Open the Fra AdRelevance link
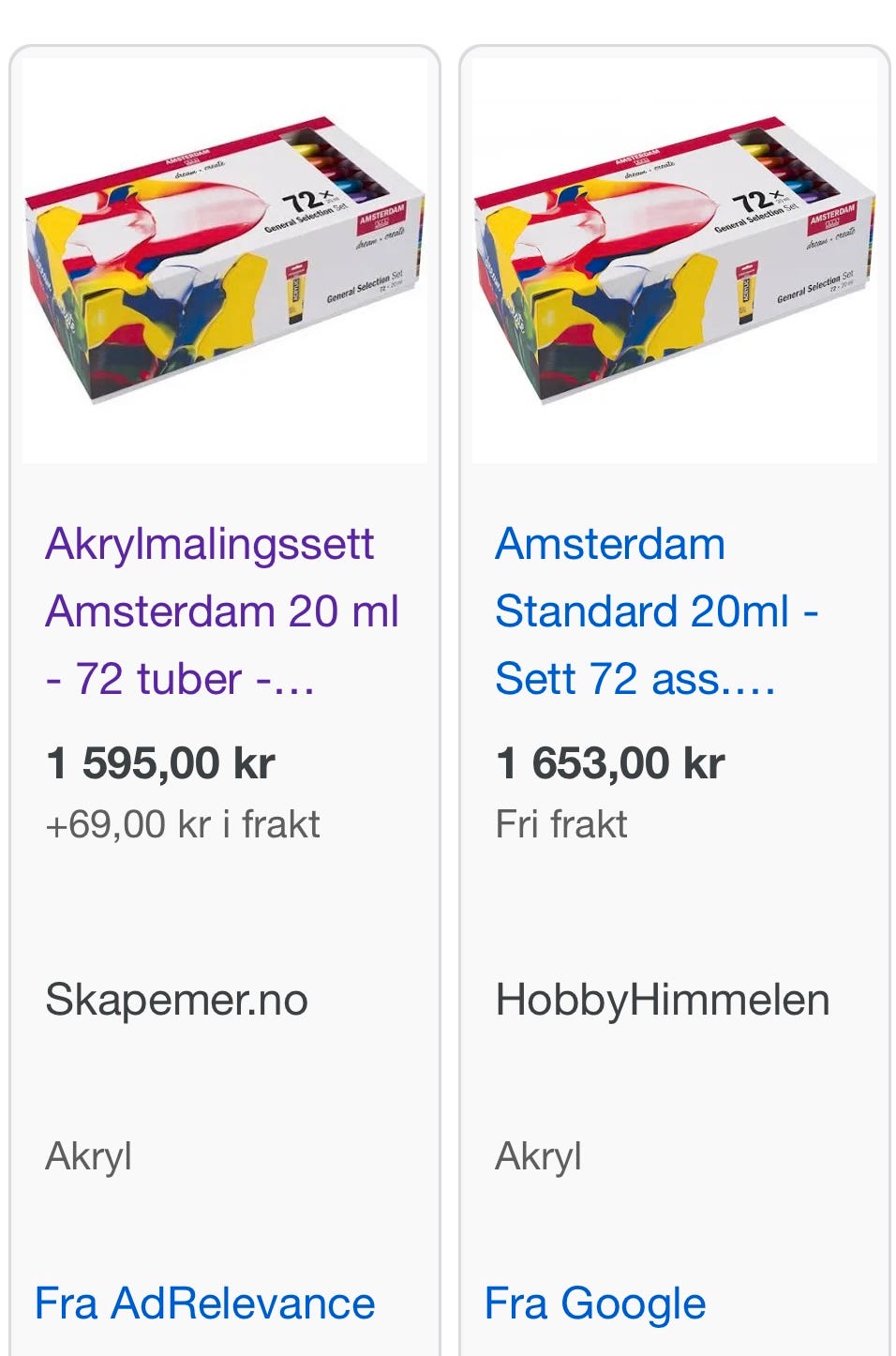The image size is (896, 1356). pos(204,1303)
